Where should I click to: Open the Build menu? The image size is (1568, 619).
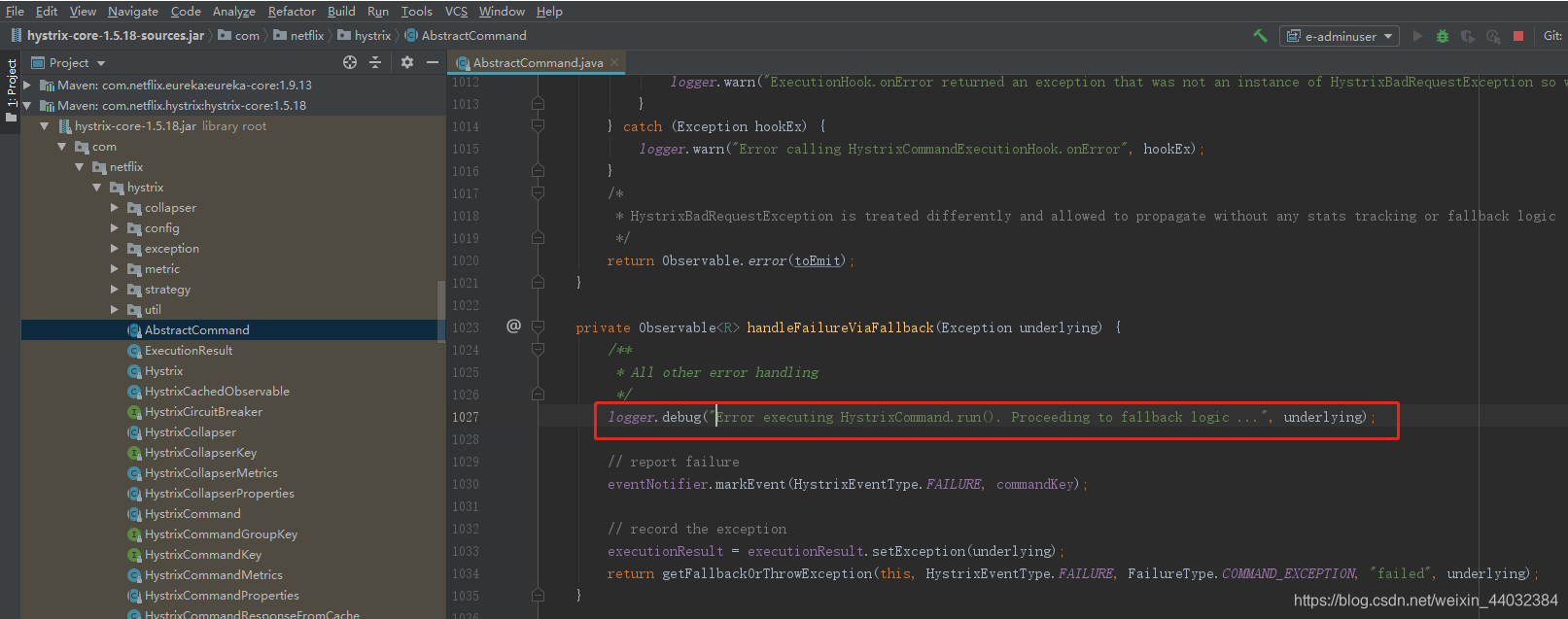click(341, 11)
